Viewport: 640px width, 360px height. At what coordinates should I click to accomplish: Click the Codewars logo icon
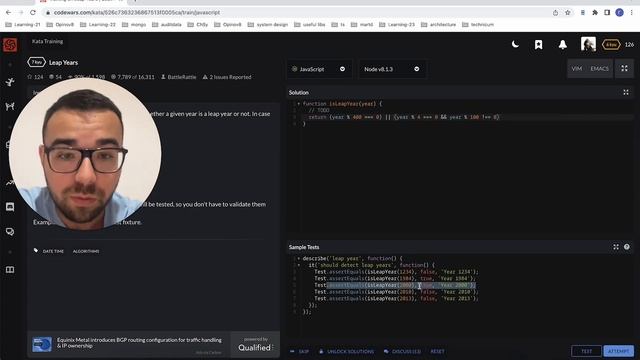10,44
